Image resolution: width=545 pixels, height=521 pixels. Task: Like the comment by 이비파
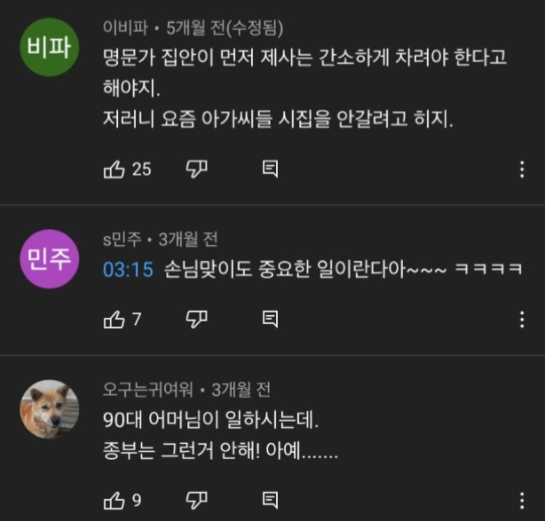tap(114, 169)
